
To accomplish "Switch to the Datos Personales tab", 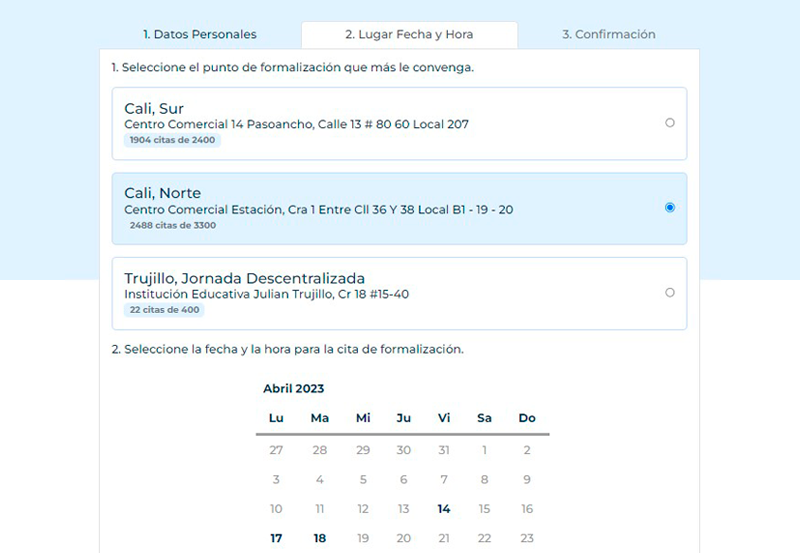I will [x=199, y=34].
